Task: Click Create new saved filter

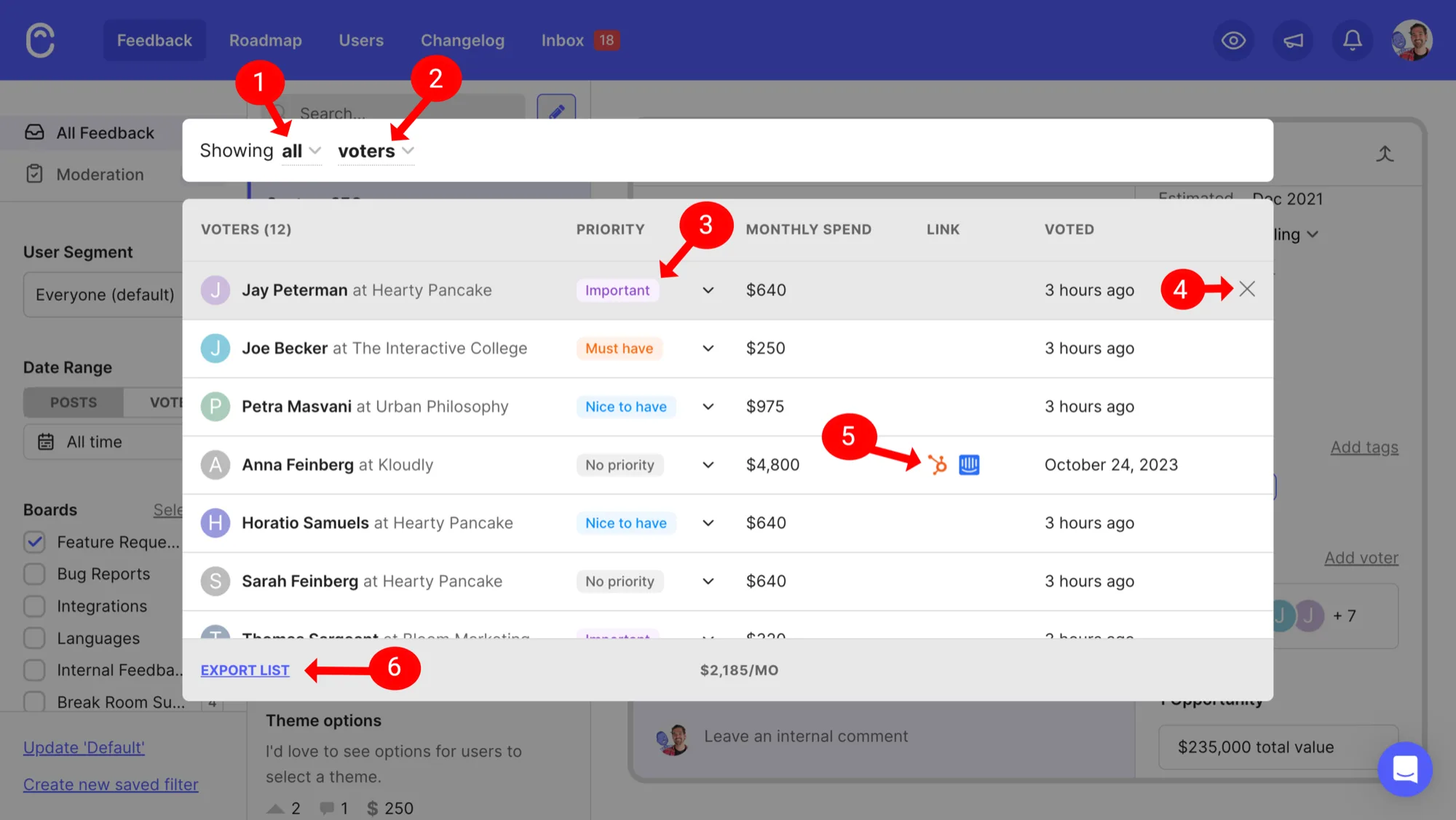Action: [111, 784]
